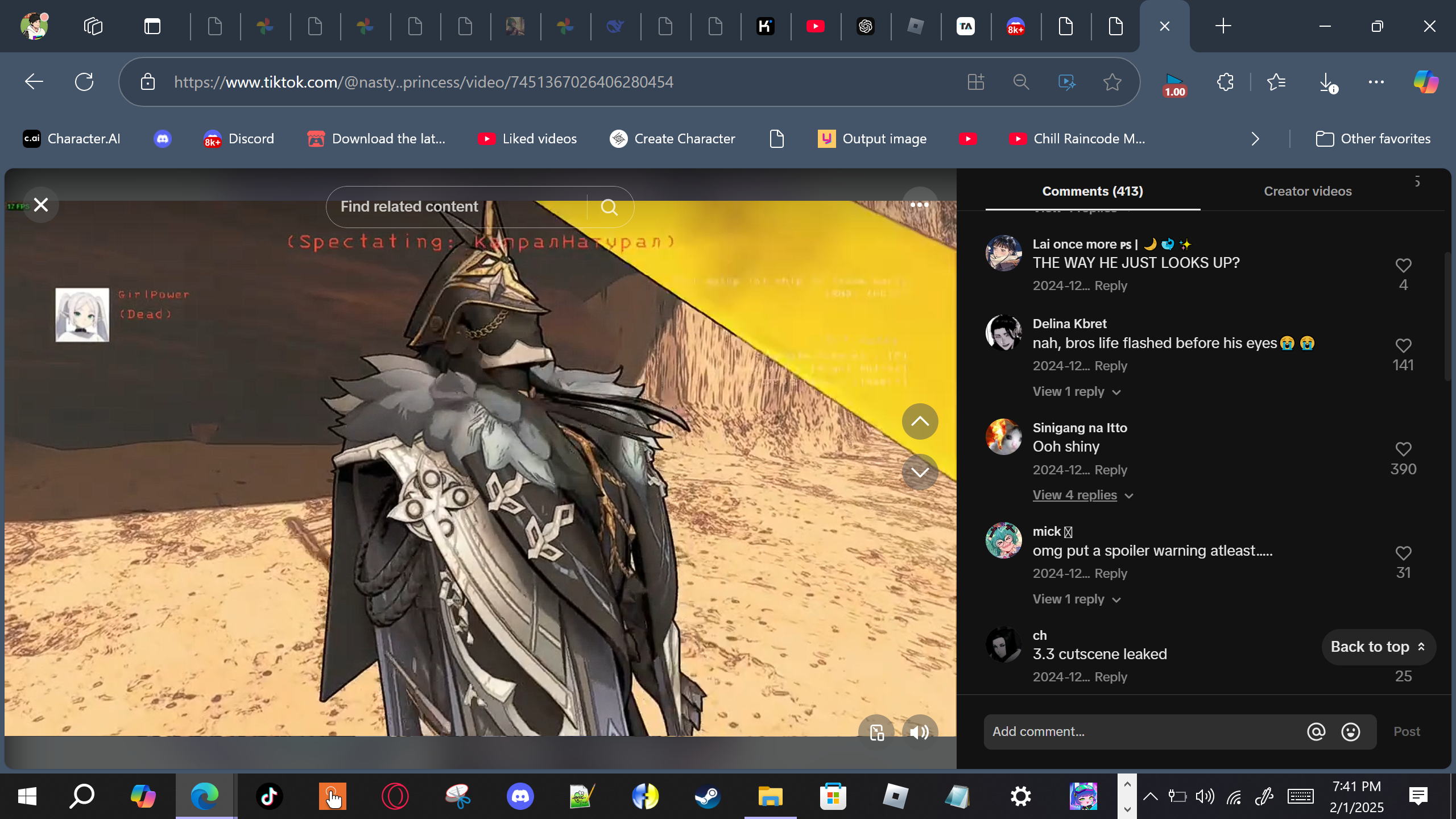Screen dimensions: 1456x819
Task: Open the emoji picker in comment box
Action: 1350,732
